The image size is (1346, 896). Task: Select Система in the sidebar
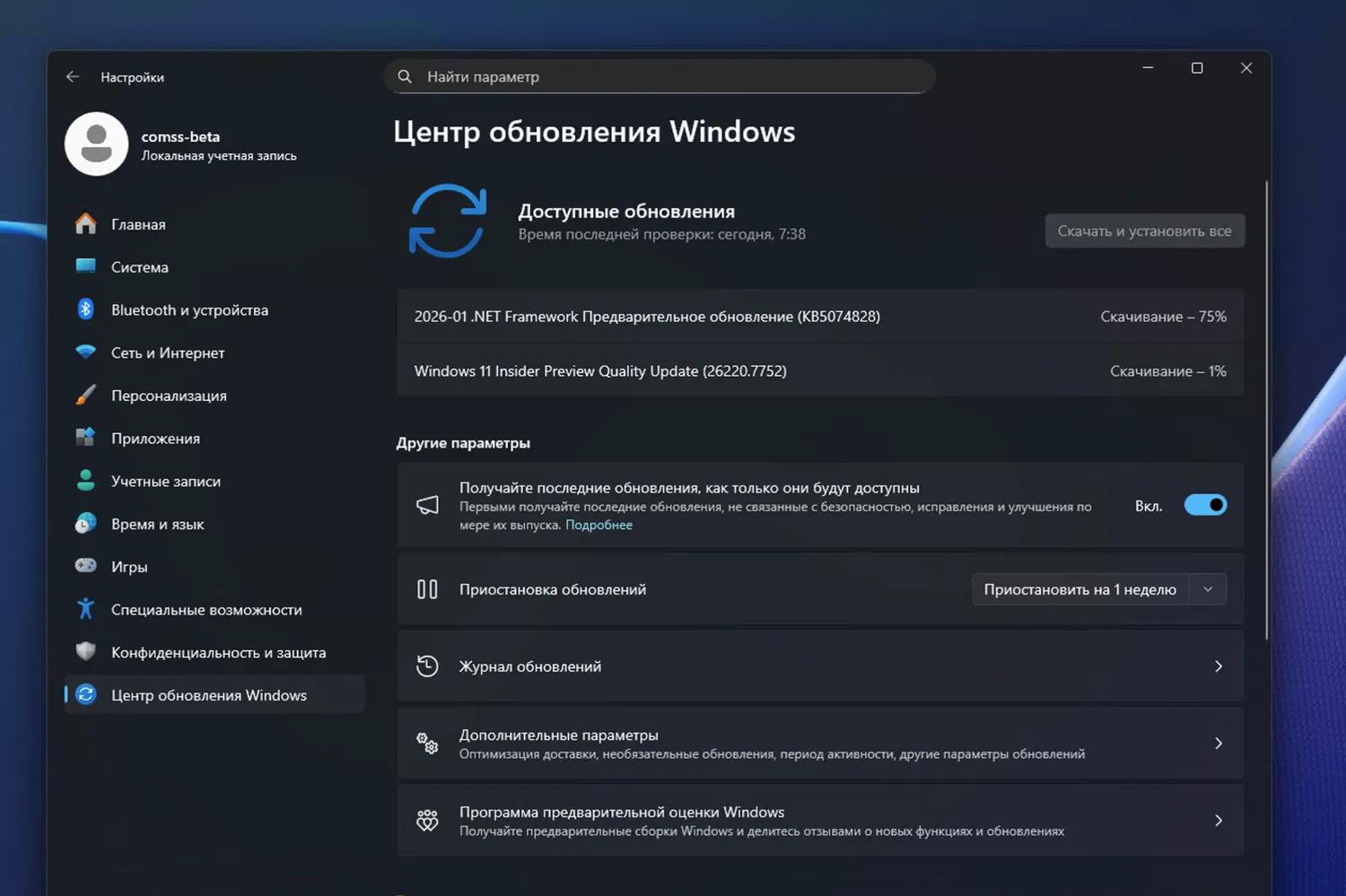point(86,266)
